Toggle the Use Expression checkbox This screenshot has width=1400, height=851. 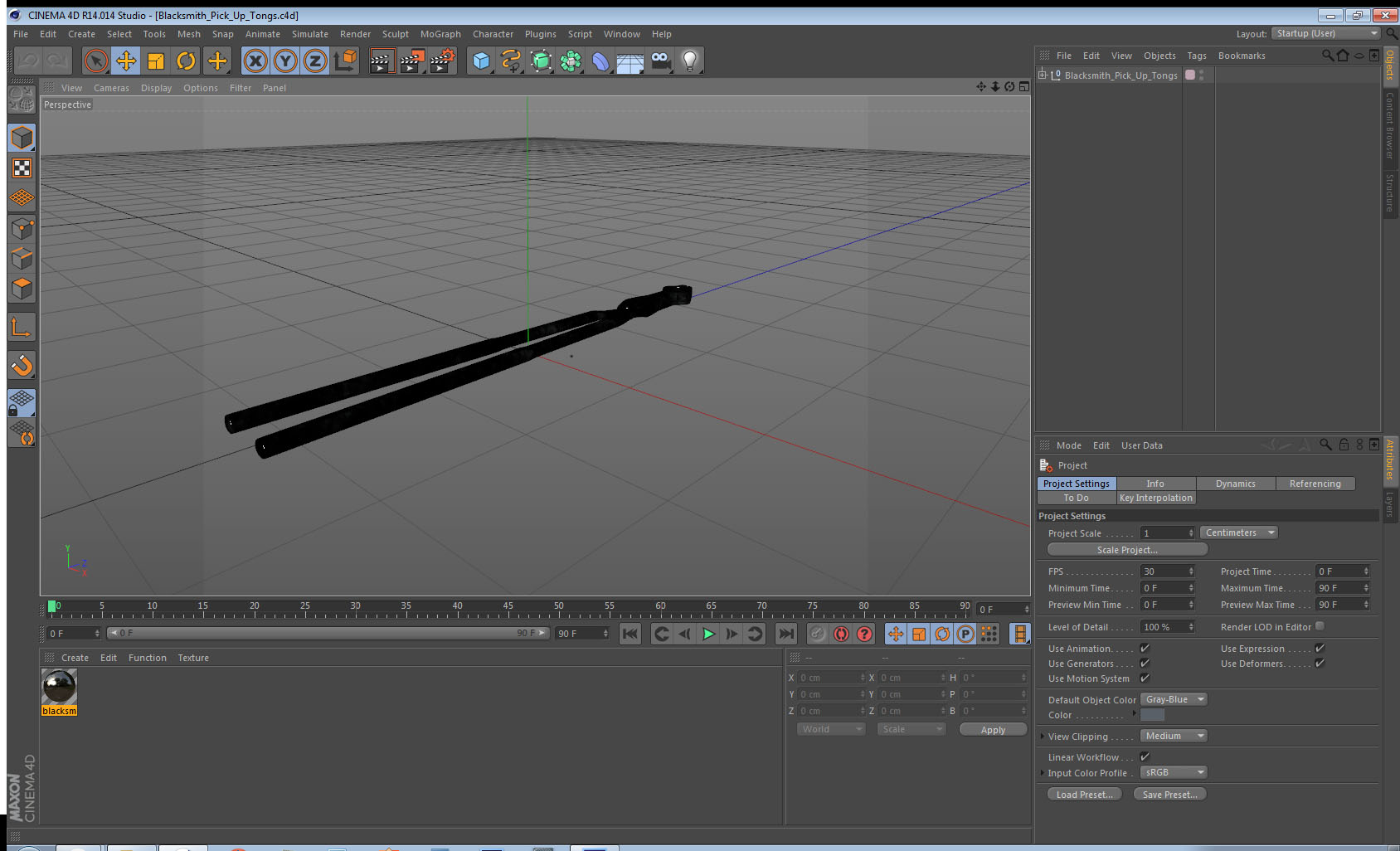click(x=1320, y=648)
